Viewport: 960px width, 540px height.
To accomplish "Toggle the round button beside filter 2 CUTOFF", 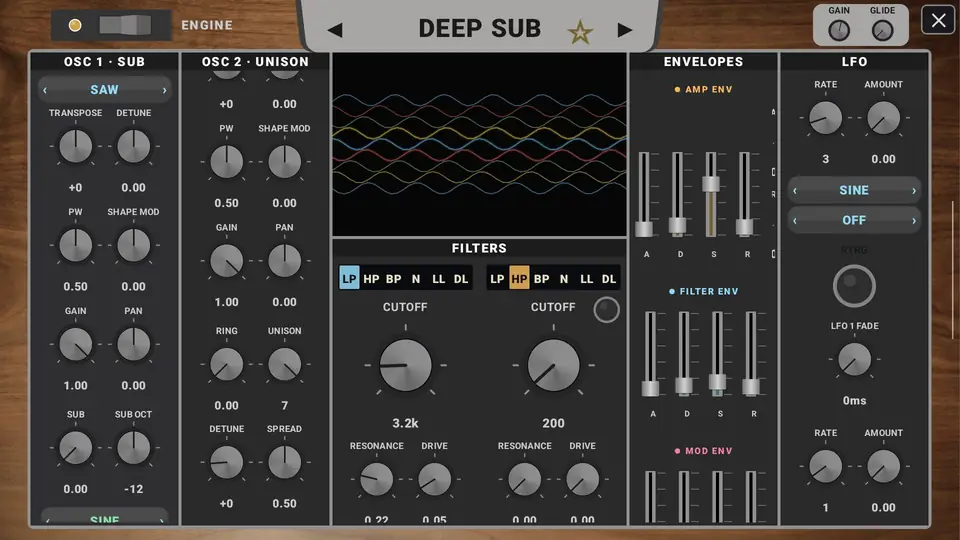I will coord(606,310).
